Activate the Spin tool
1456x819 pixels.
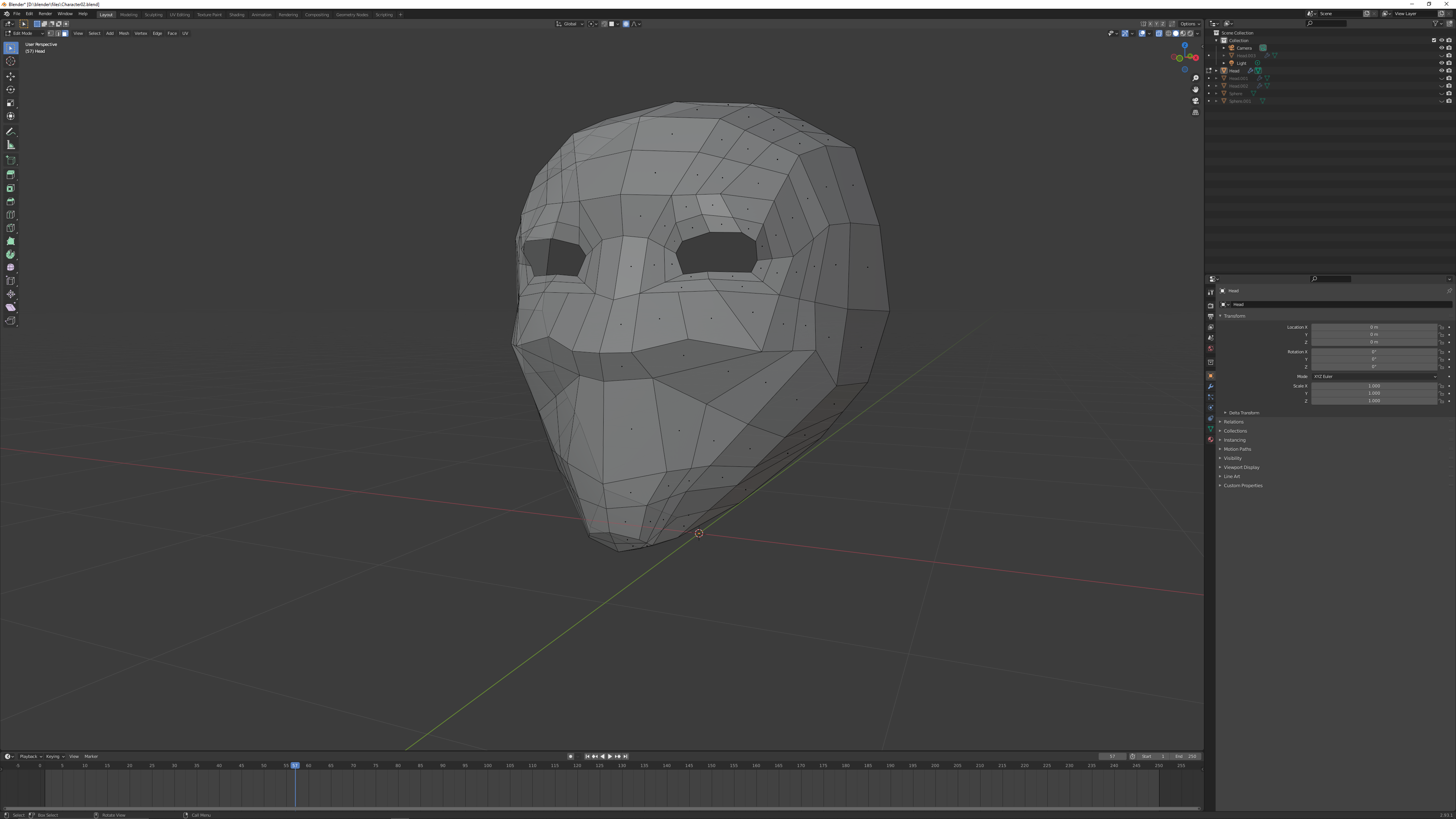pyautogui.click(x=11, y=254)
